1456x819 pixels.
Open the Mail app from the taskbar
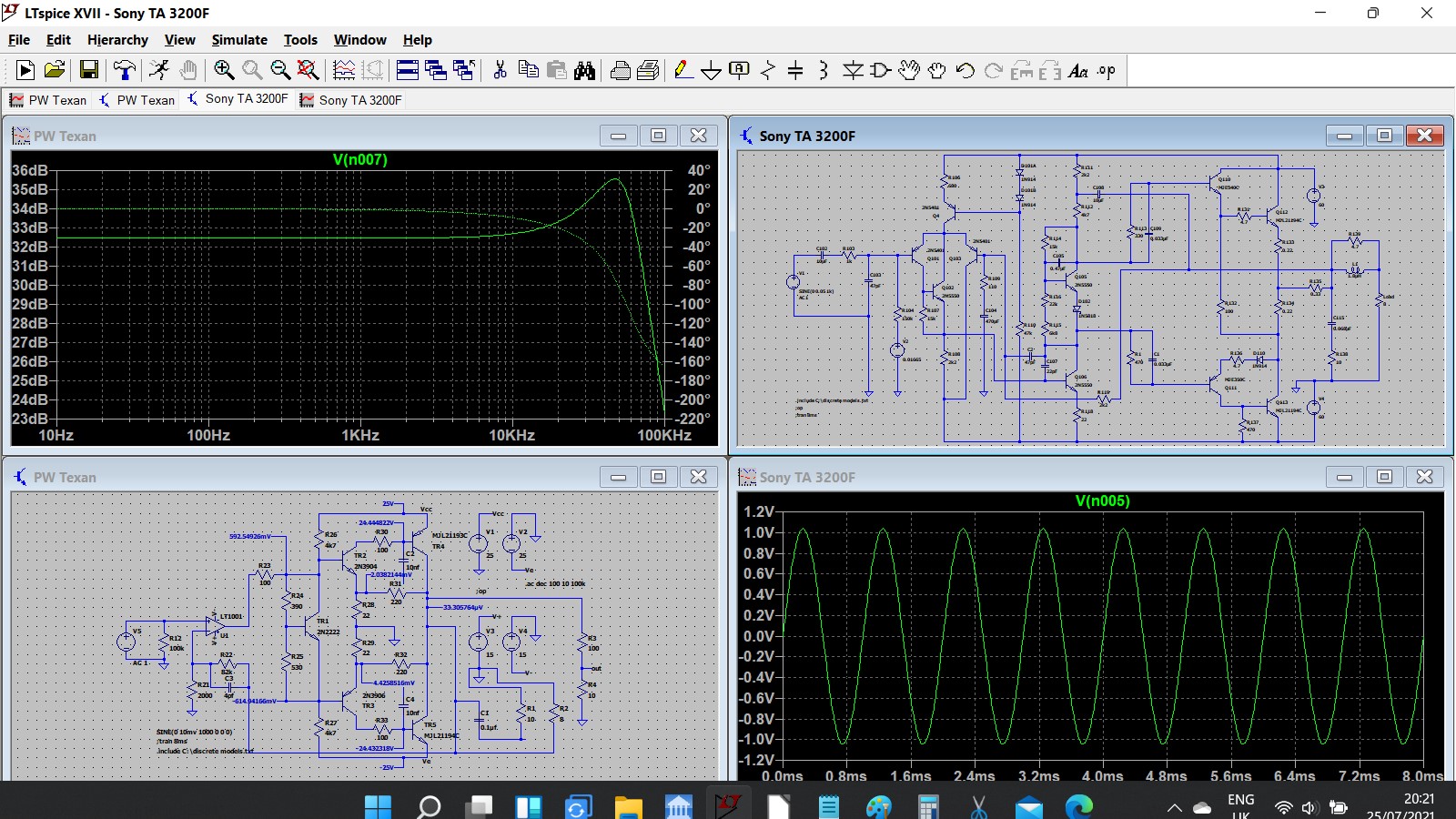coord(1029,806)
